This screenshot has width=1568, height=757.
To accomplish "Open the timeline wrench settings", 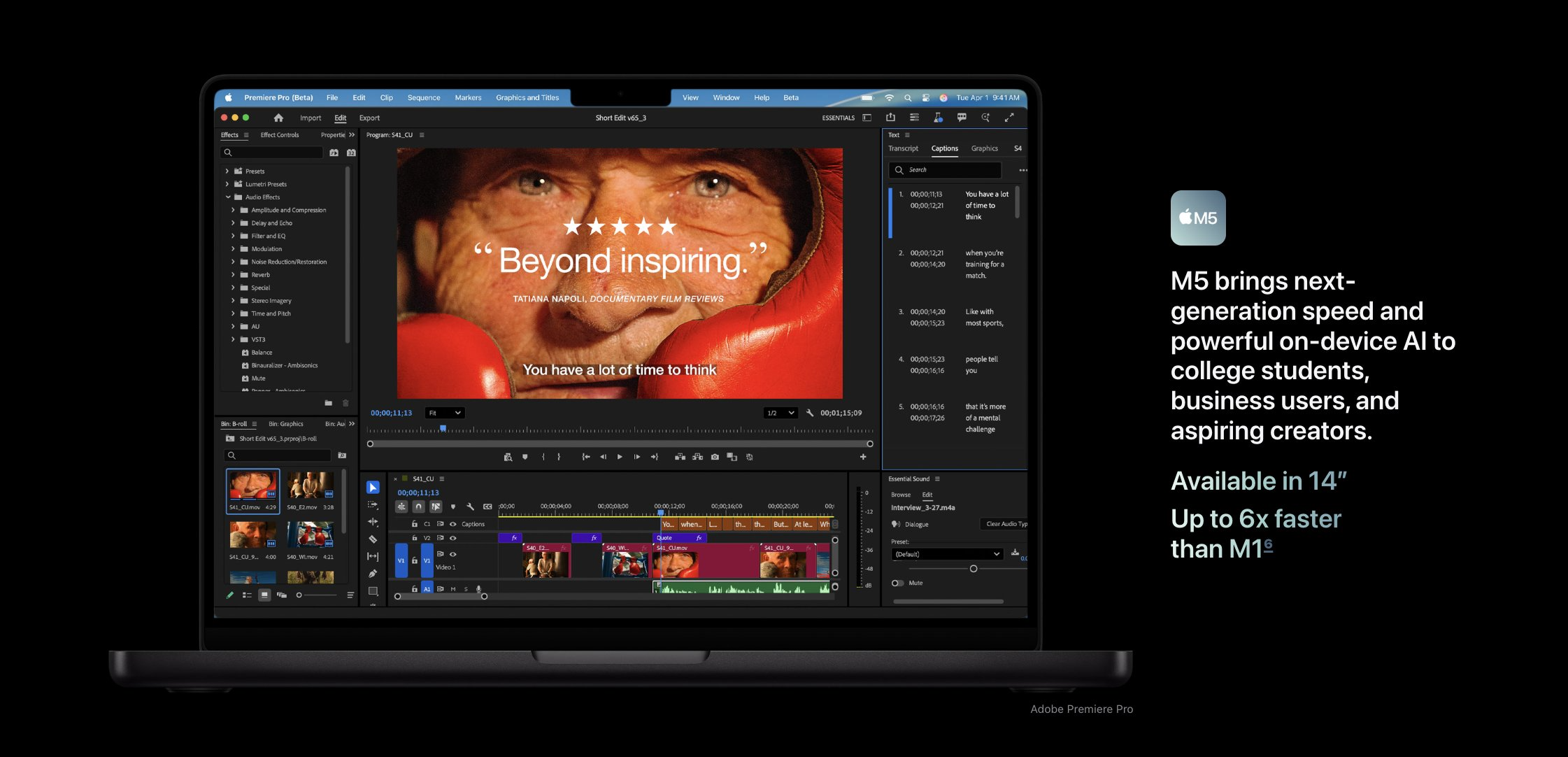I will pyautogui.click(x=470, y=507).
